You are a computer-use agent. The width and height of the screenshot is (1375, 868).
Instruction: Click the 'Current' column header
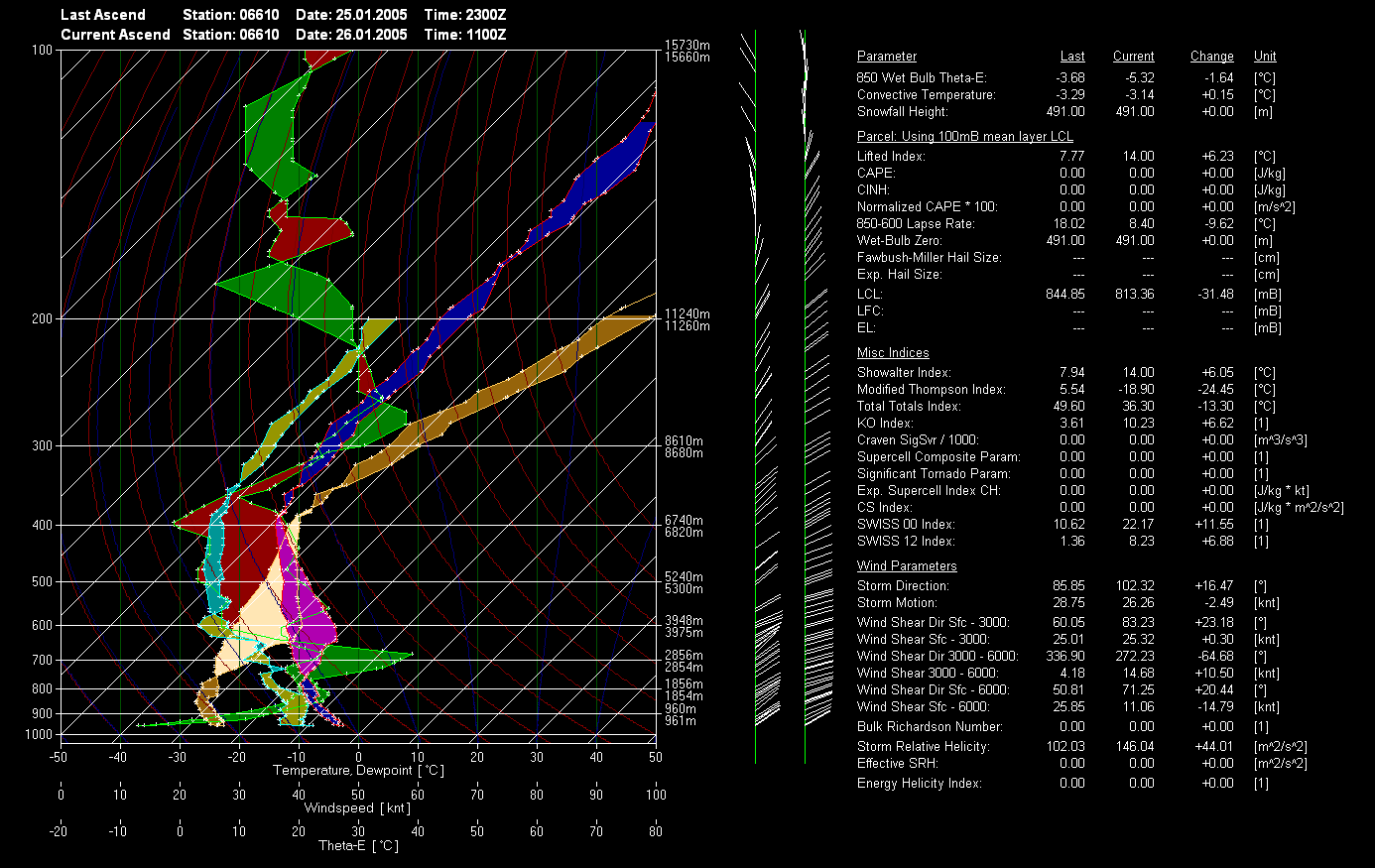pyautogui.click(x=1134, y=57)
